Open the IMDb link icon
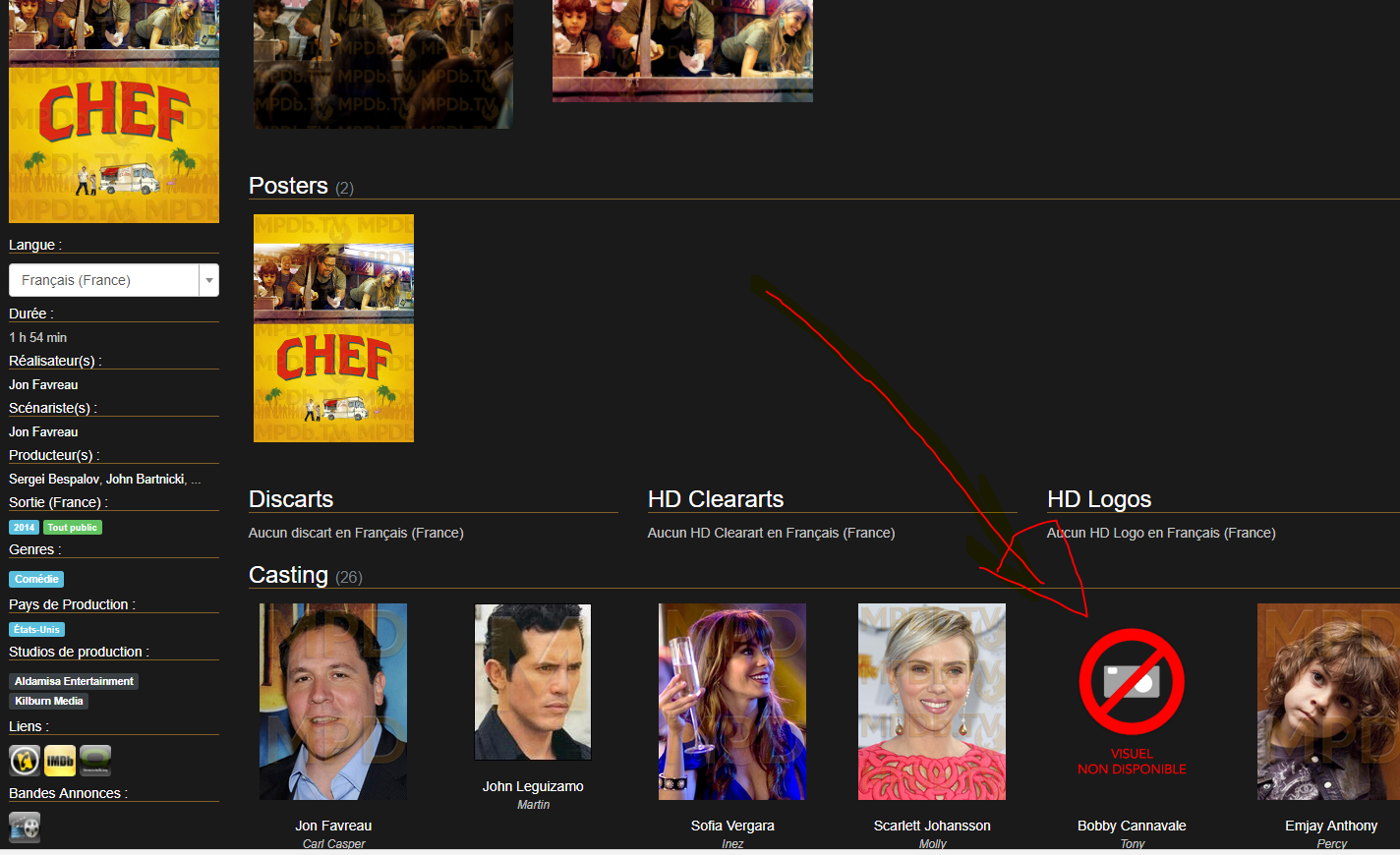 coord(60,761)
